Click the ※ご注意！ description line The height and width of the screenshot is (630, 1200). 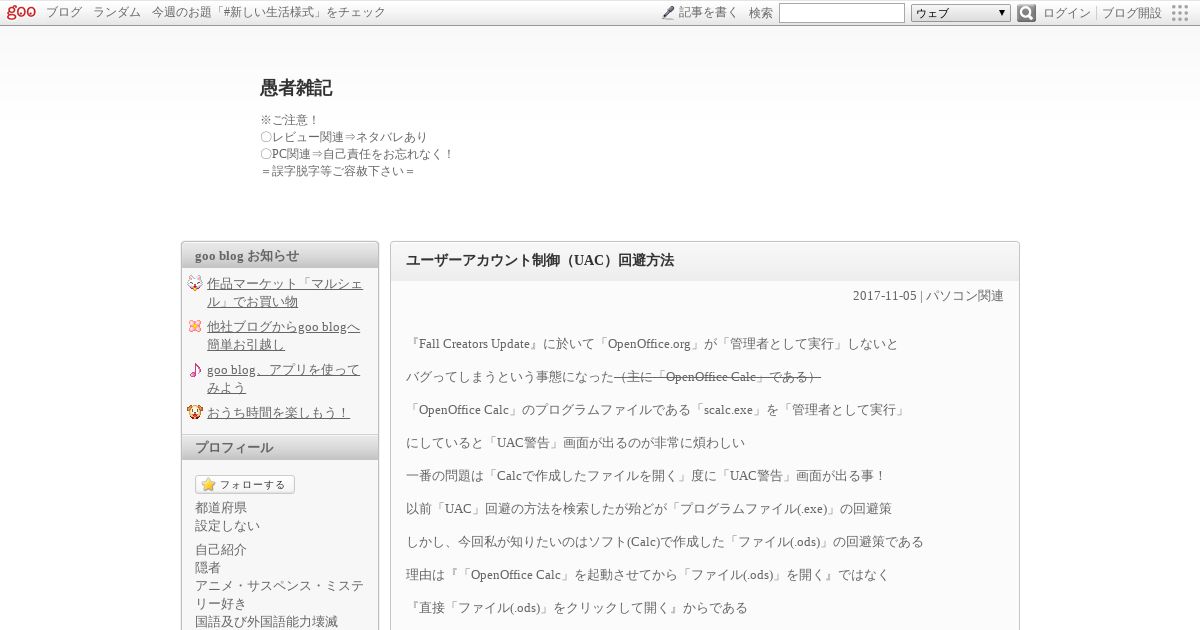289,120
